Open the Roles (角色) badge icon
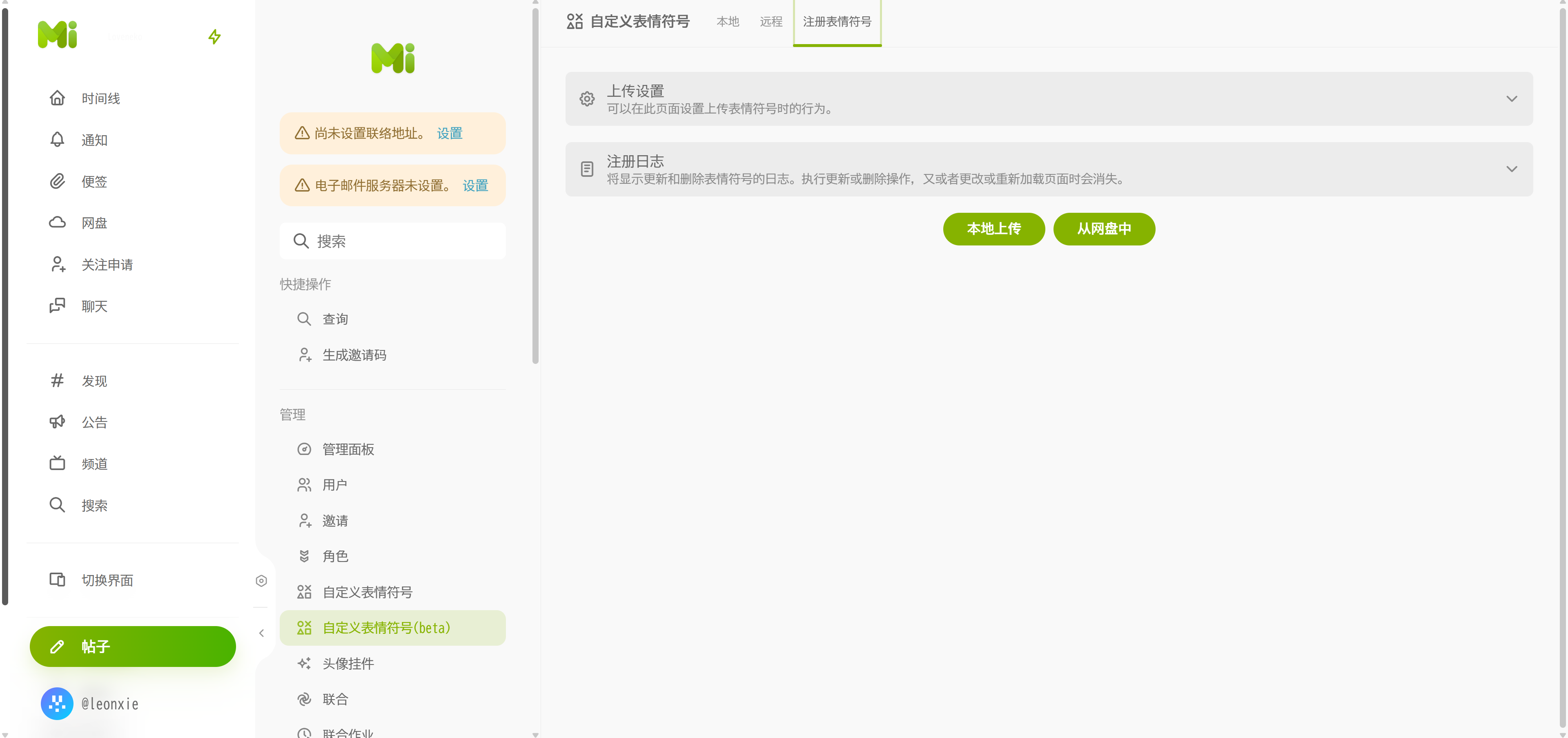 (304, 556)
